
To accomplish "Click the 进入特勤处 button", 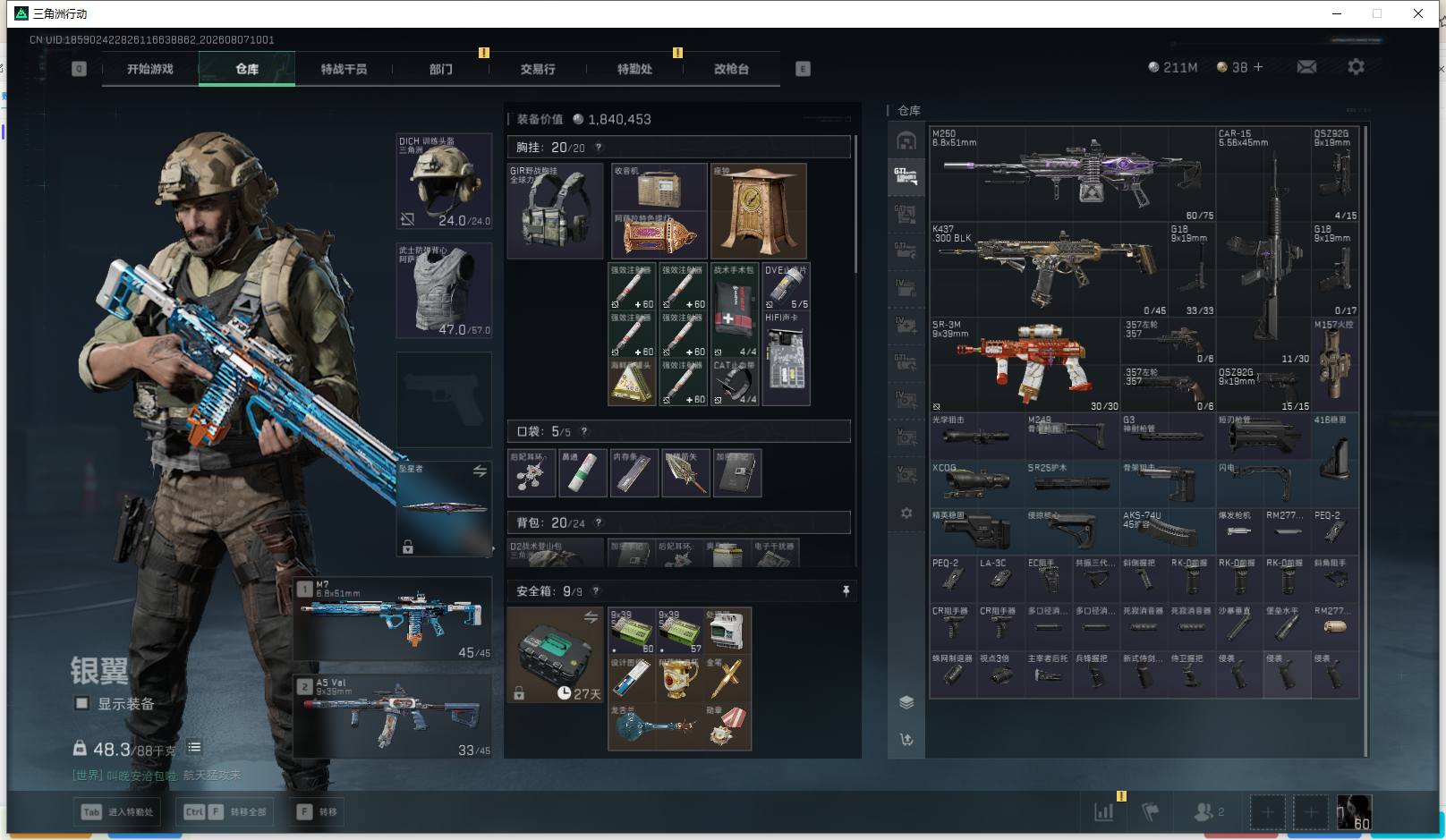I will point(117,812).
